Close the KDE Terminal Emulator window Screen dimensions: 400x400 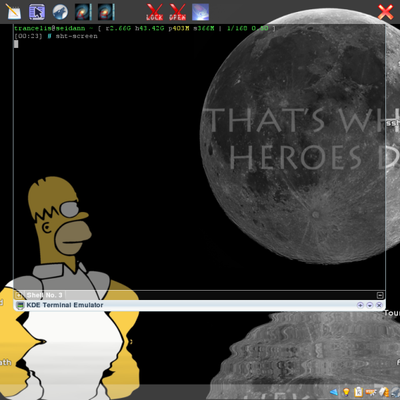(379, 305)
